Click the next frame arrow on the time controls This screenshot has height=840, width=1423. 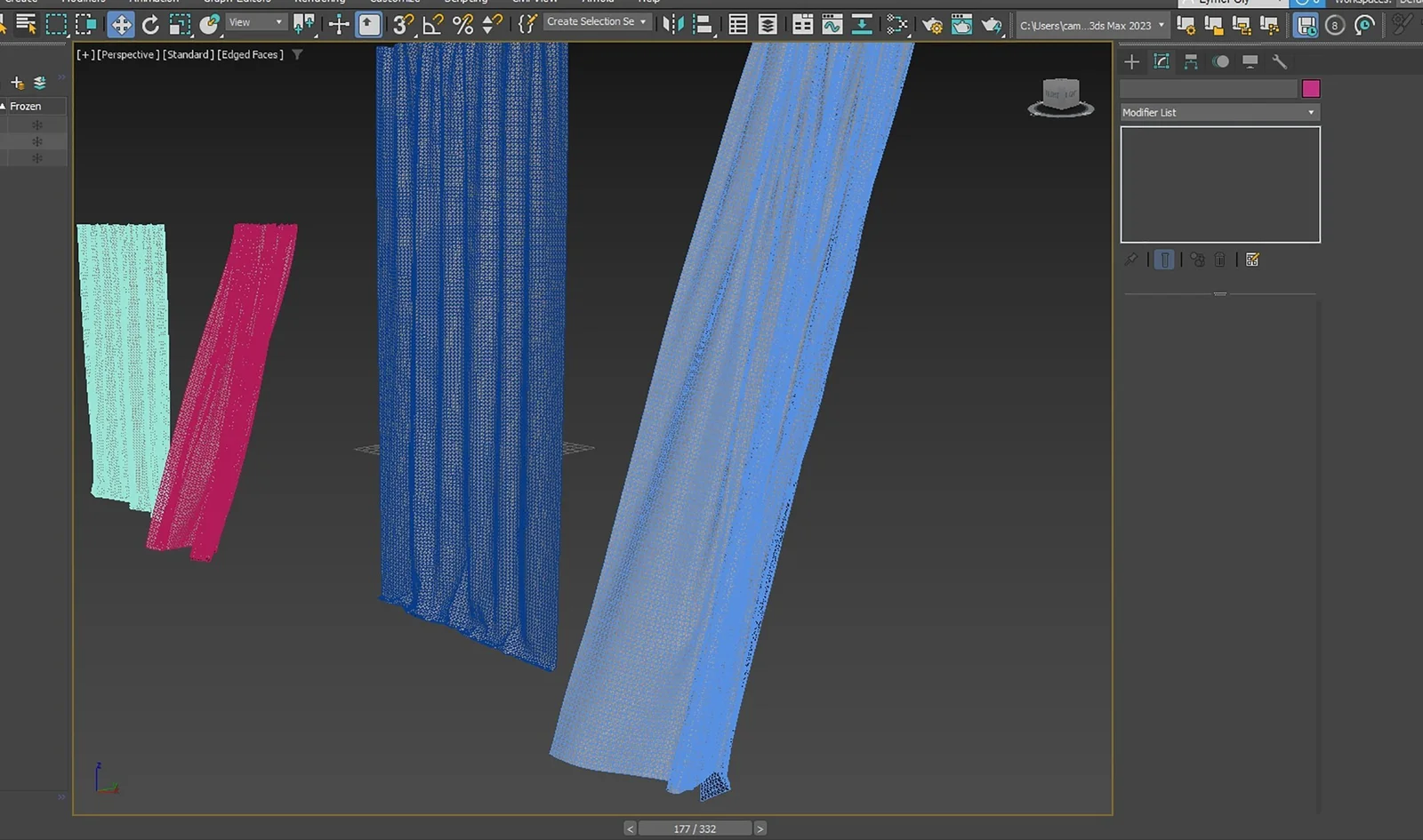click(760, 828)
